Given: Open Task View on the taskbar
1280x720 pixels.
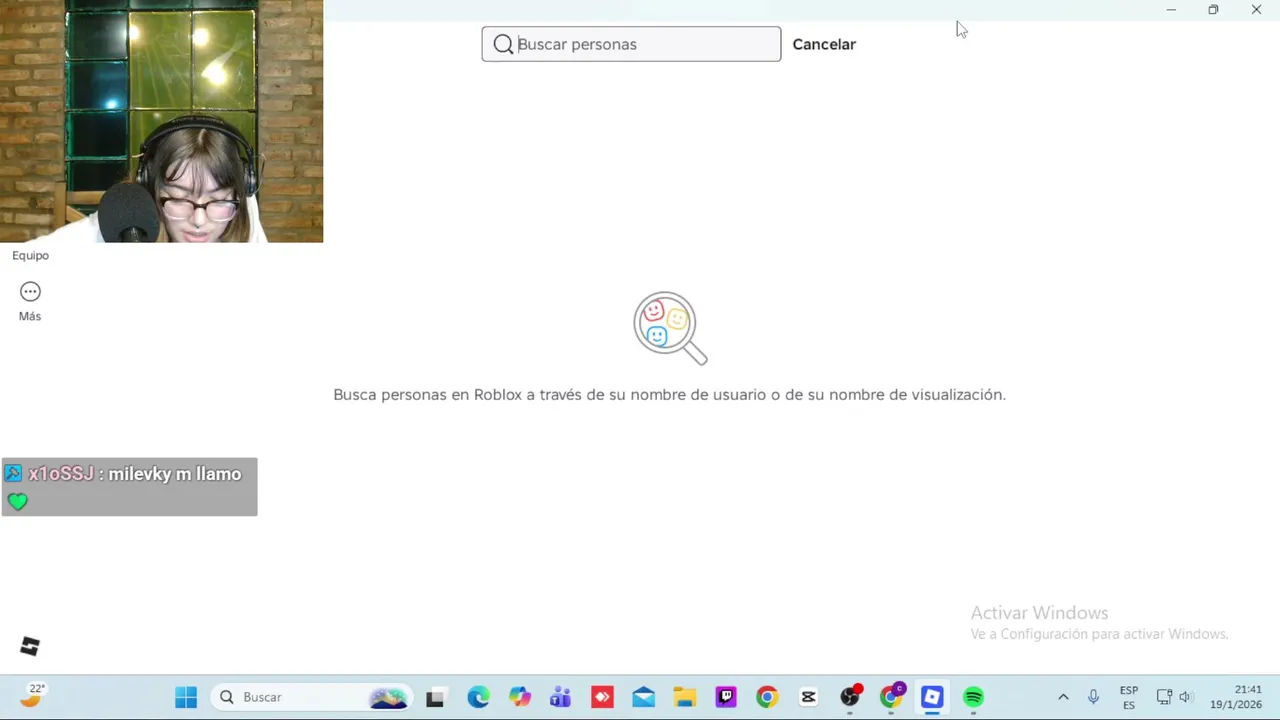Looking at the screenshot, I should tap(435, 697).
